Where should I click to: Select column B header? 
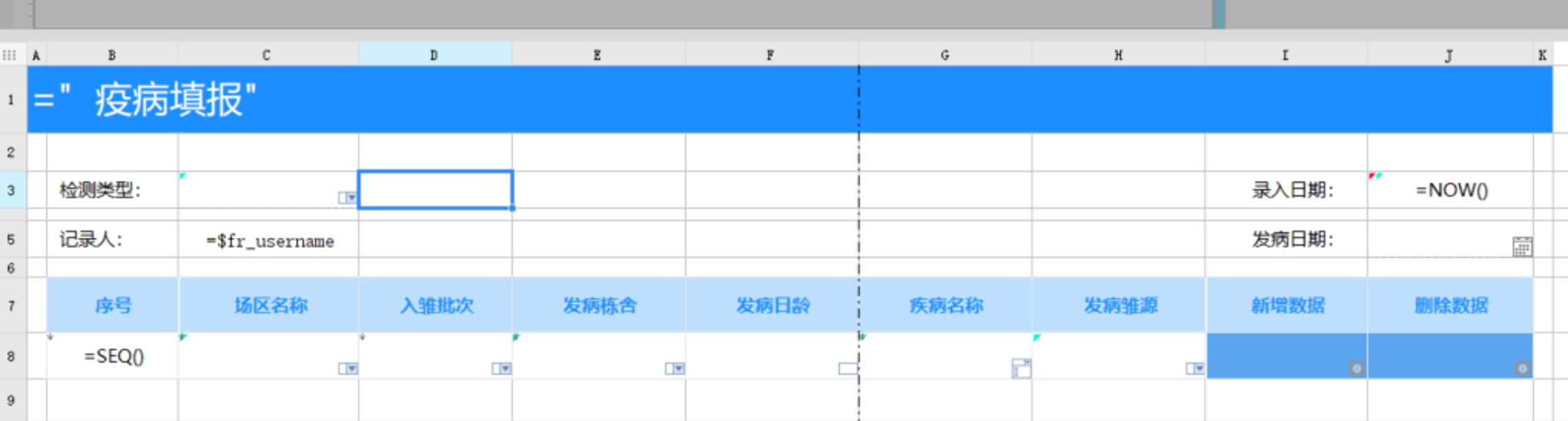(x=112, y=55)
